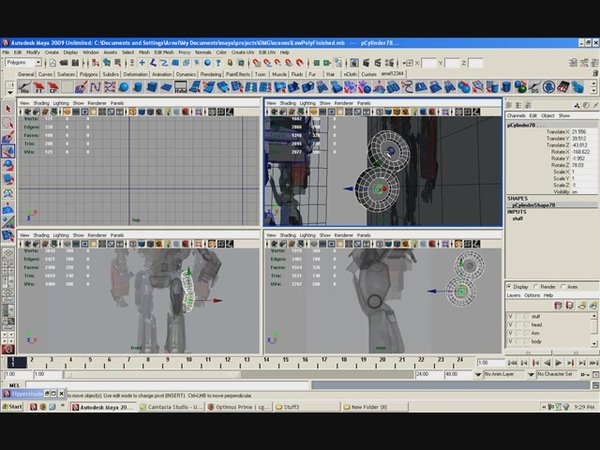This screenshot has height=450, width=600.
Task: Toggle visibility of the body layer
Action: pos(511,341)
